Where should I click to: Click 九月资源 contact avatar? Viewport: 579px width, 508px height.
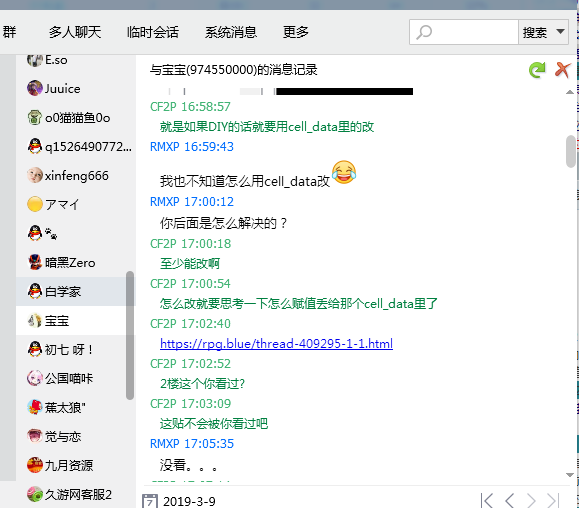click(35, 465)
